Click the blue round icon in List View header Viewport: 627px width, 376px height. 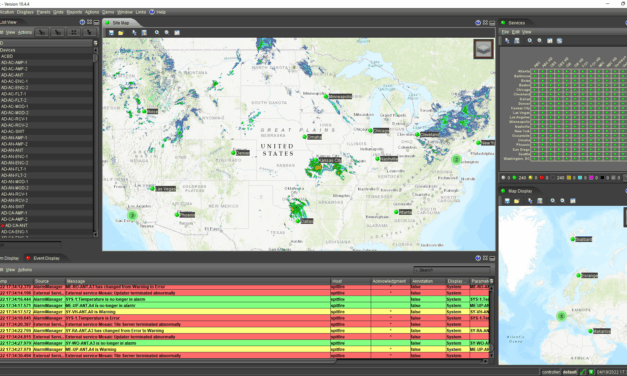[x=82, y=22]
